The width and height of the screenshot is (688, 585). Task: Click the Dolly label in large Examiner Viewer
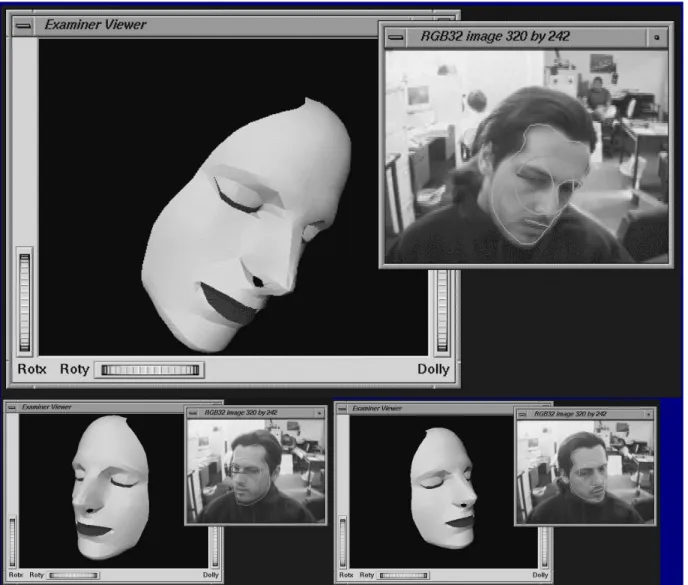click(433, 369)
